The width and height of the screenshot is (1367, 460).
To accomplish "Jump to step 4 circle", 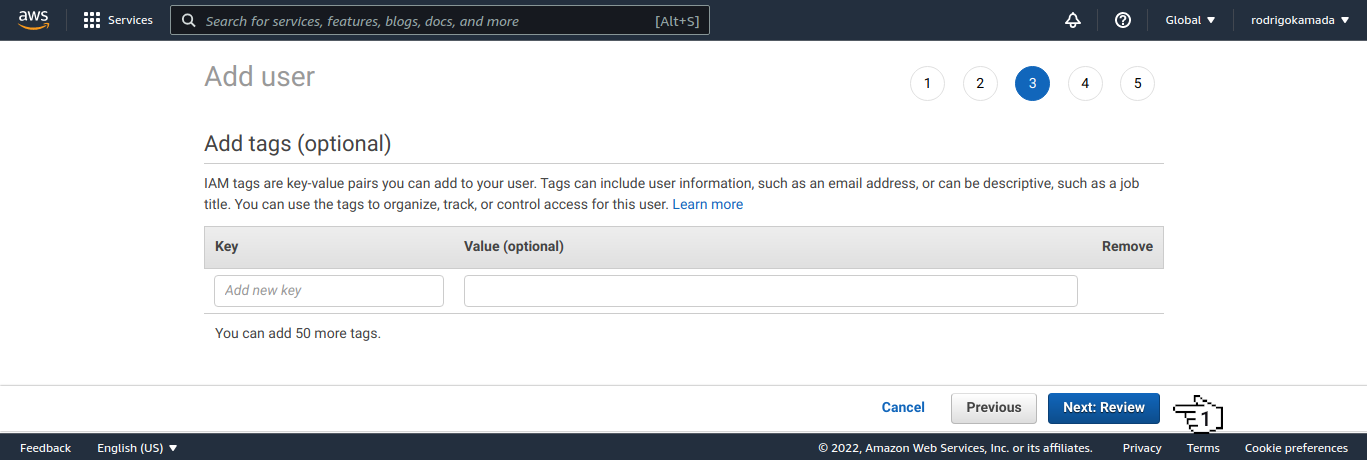I will click(x=1085, y=84).
